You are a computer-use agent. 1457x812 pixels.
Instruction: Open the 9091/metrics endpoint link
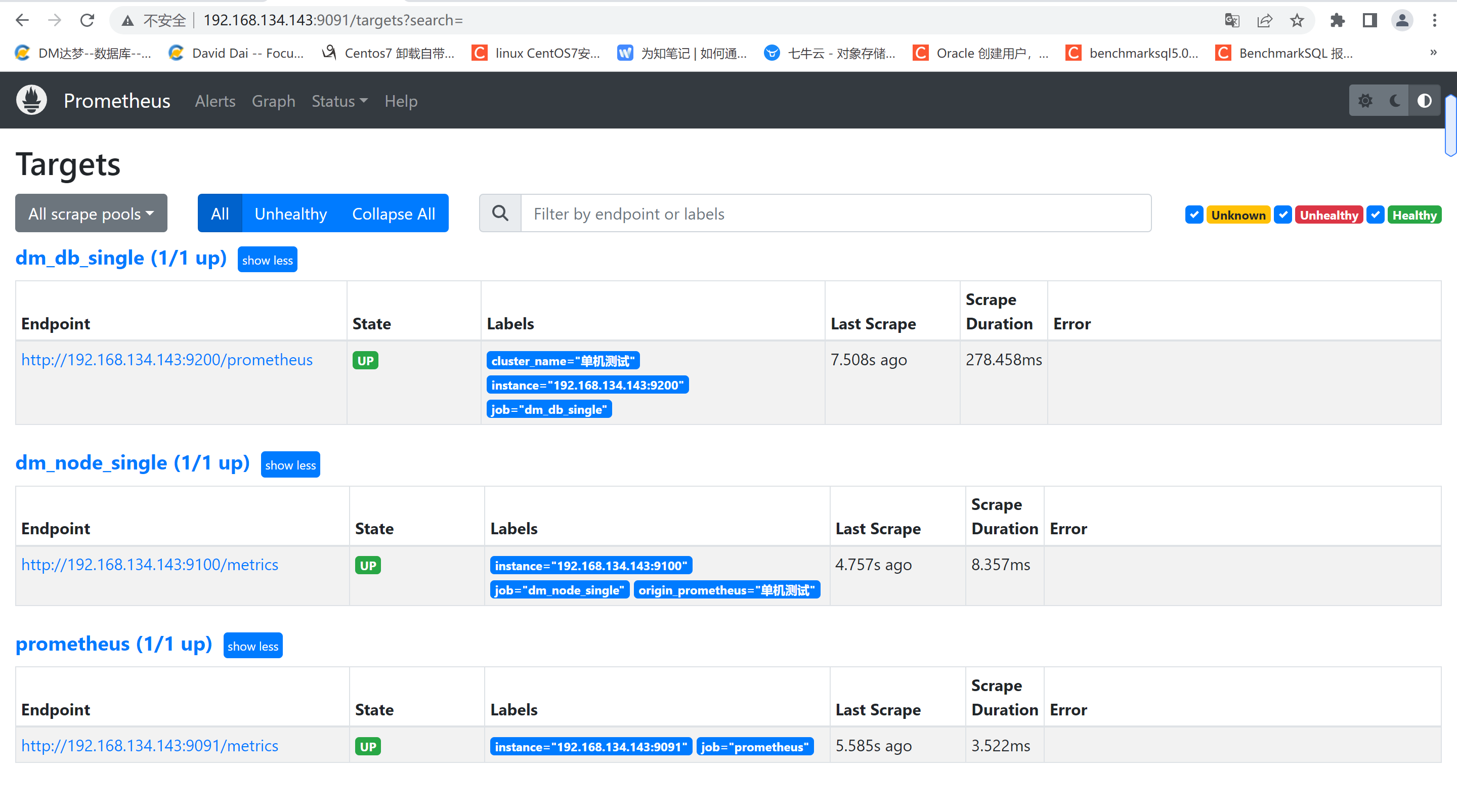[150, 745]
